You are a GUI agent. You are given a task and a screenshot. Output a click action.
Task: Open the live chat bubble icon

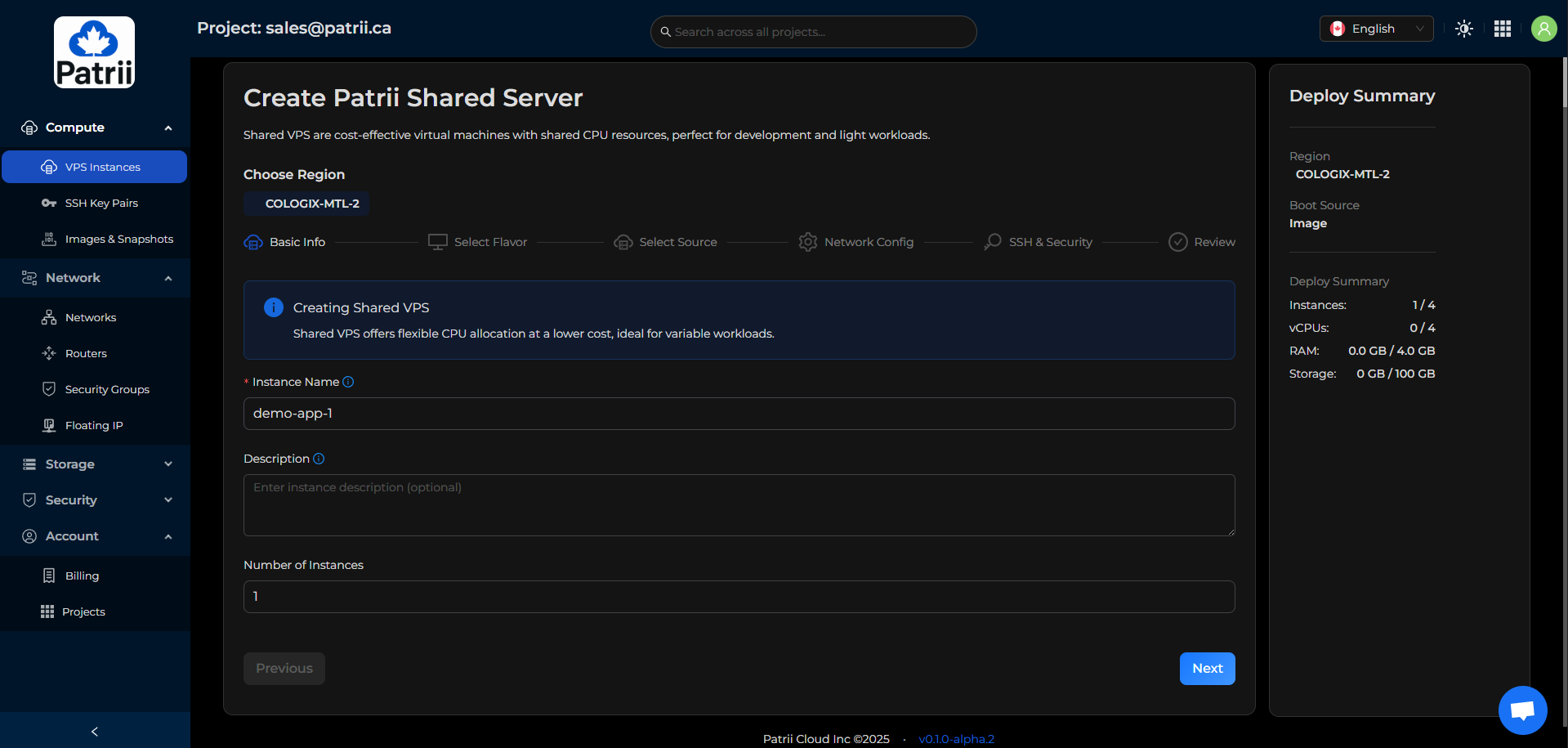click(1522, 710)
